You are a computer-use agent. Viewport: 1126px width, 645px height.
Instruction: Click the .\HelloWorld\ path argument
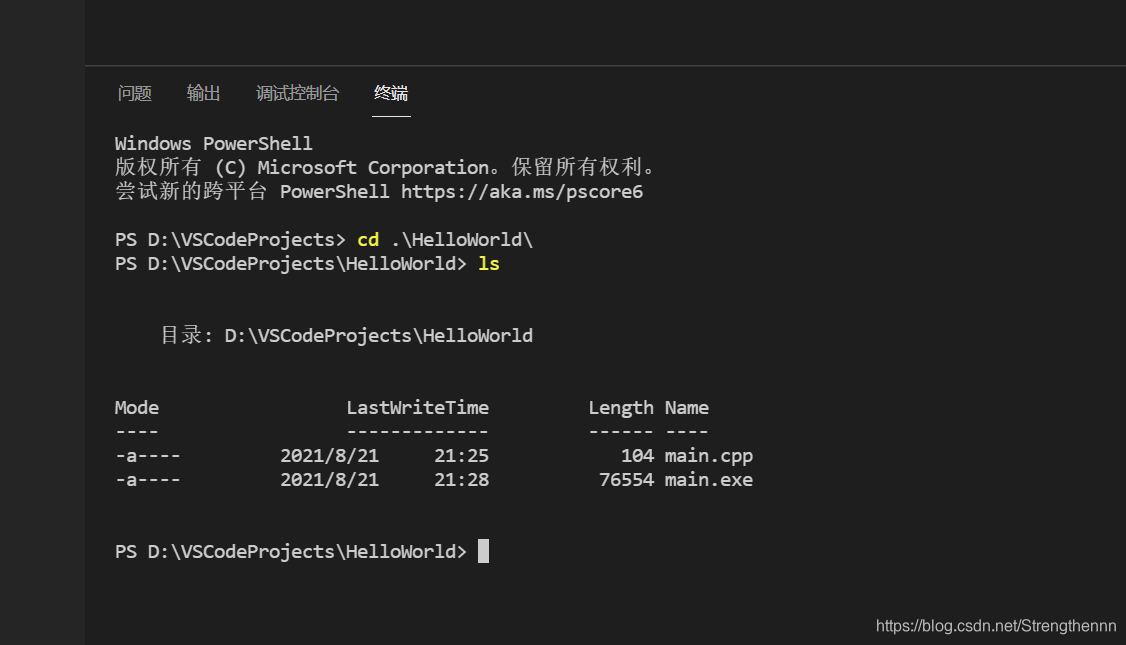click(461, 240)
